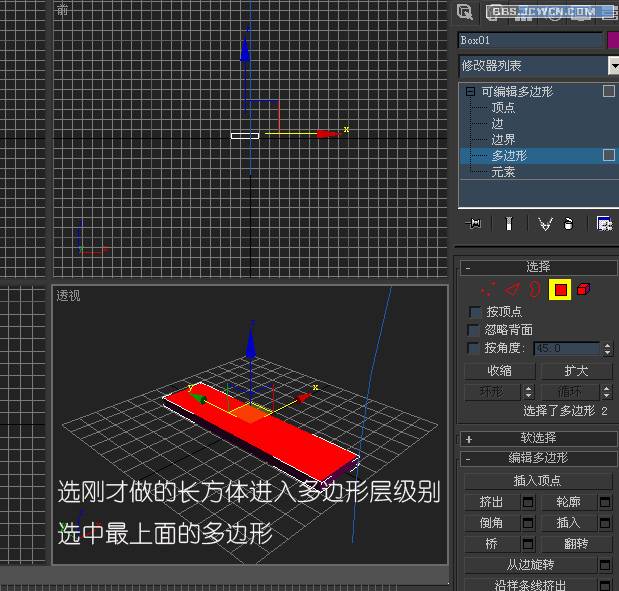
Task: Select Border sub-object icon in 选择 rollout
Action: (535, 290)
